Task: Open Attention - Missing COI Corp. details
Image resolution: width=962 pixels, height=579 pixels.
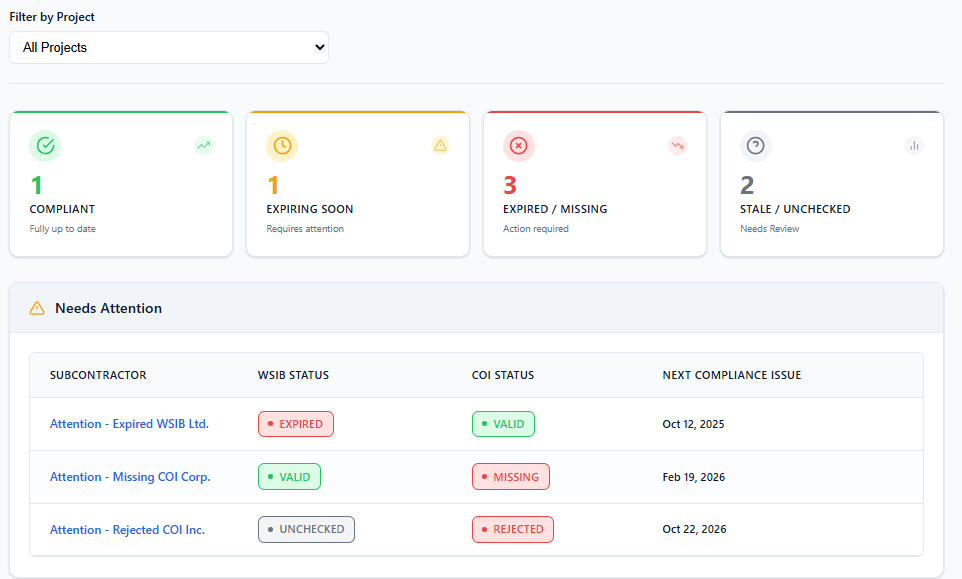Action: point(130,476)
